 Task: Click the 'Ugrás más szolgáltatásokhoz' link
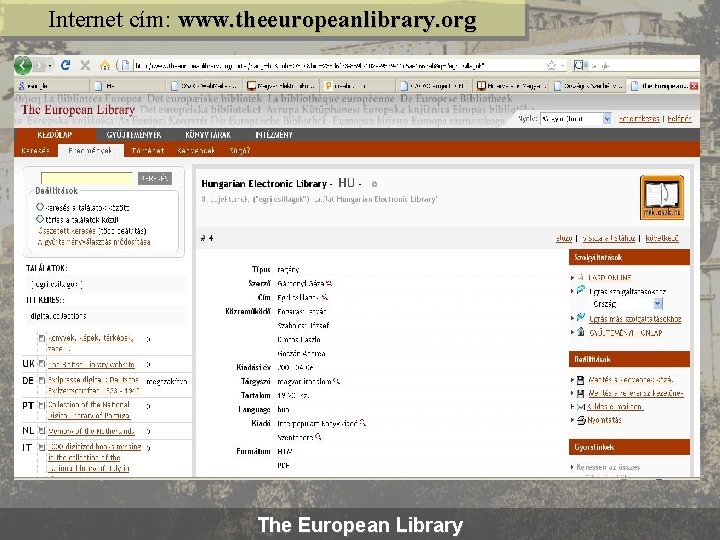pos(635,318)
